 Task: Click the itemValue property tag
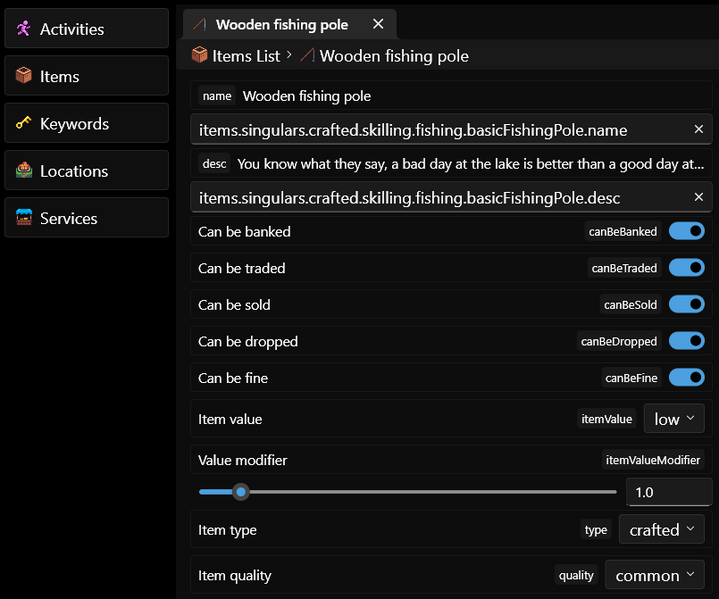pos(607,418)
